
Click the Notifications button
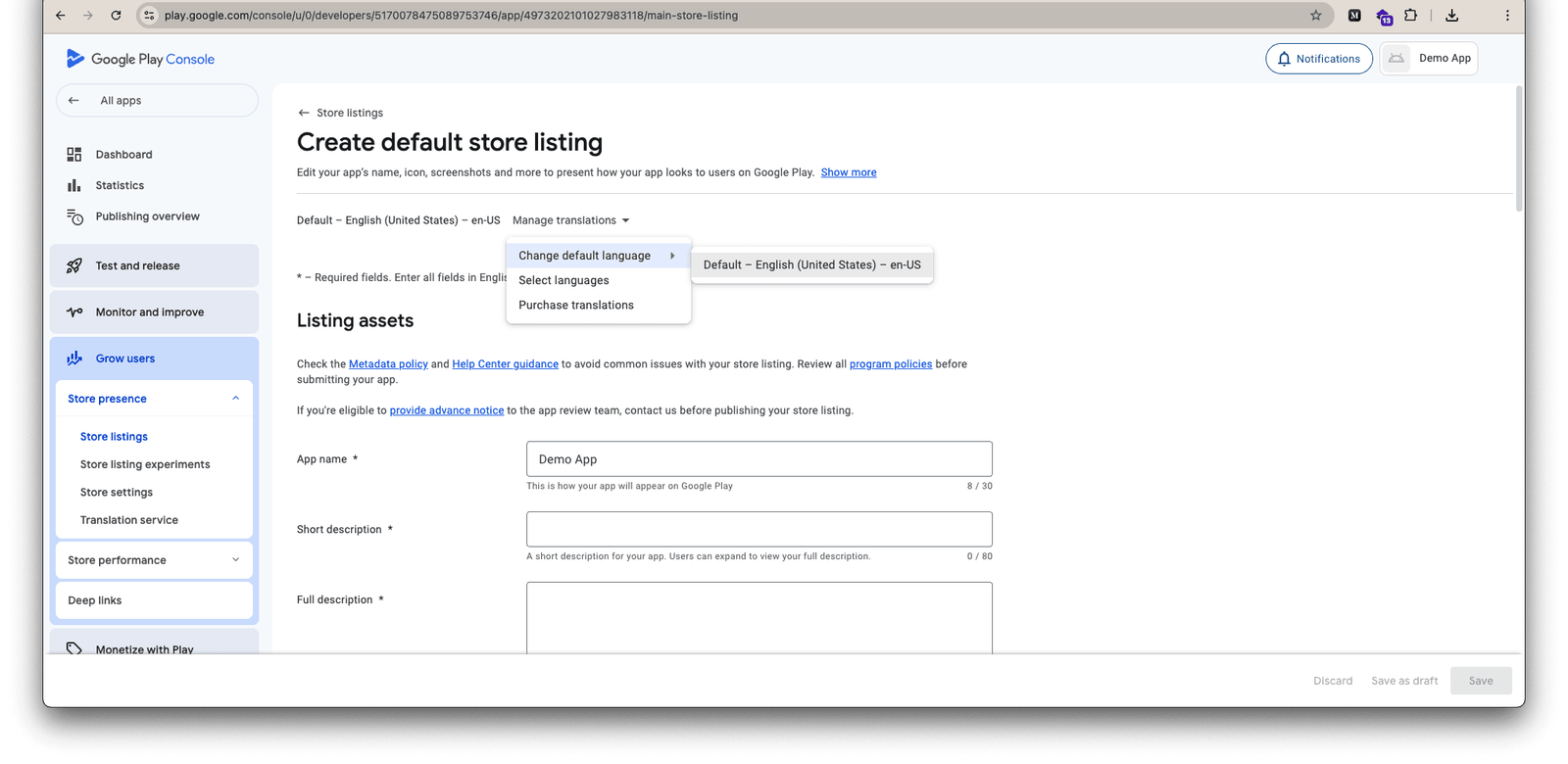(1319, 59)
